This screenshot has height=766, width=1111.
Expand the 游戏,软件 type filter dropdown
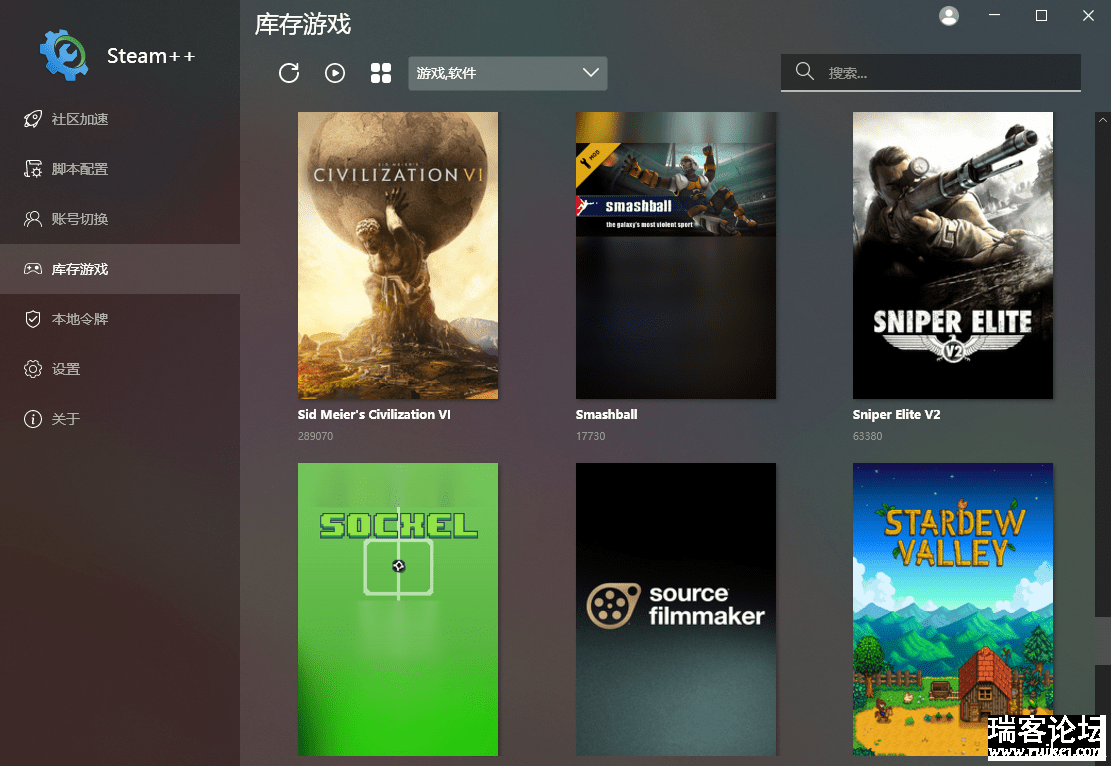[507, 73]
